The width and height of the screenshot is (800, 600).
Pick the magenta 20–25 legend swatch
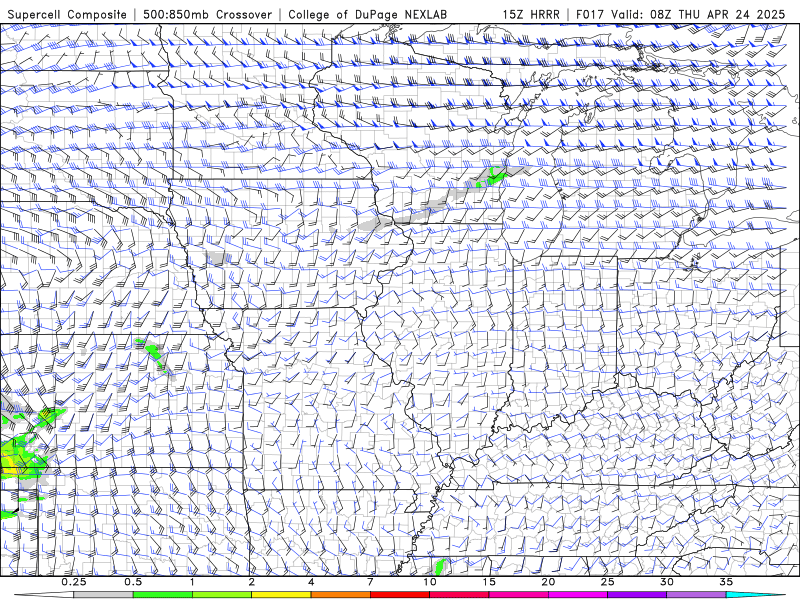[x=578, y=595]
